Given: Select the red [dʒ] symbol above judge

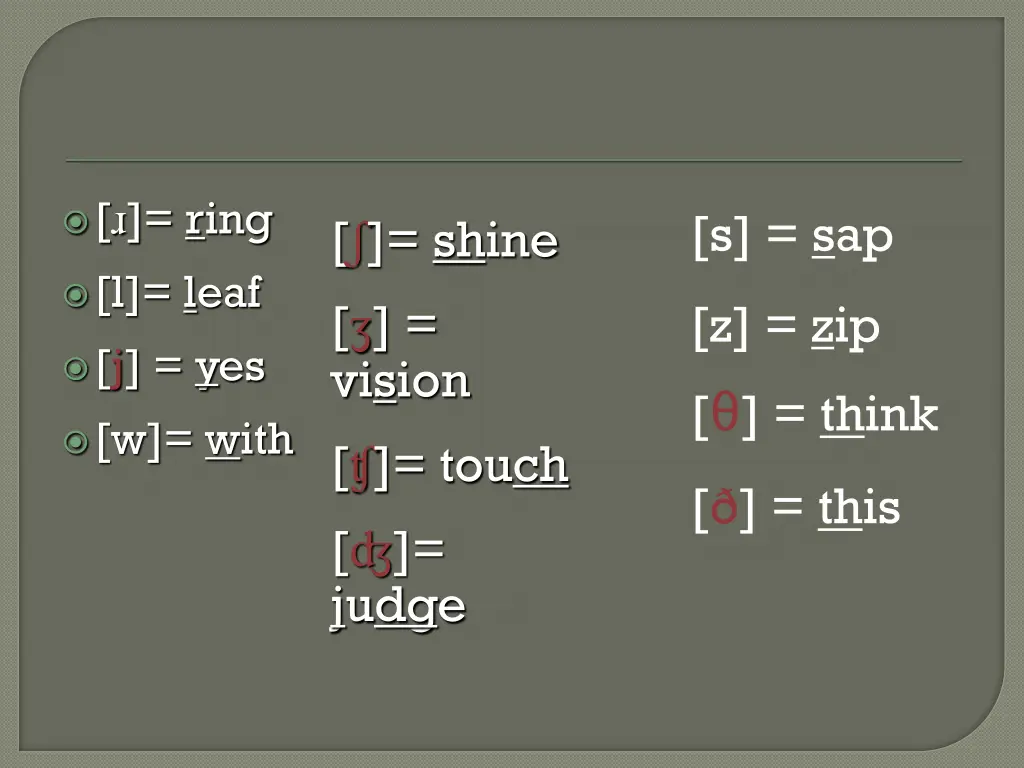Looking at the screenshot, I should (372, 555).
